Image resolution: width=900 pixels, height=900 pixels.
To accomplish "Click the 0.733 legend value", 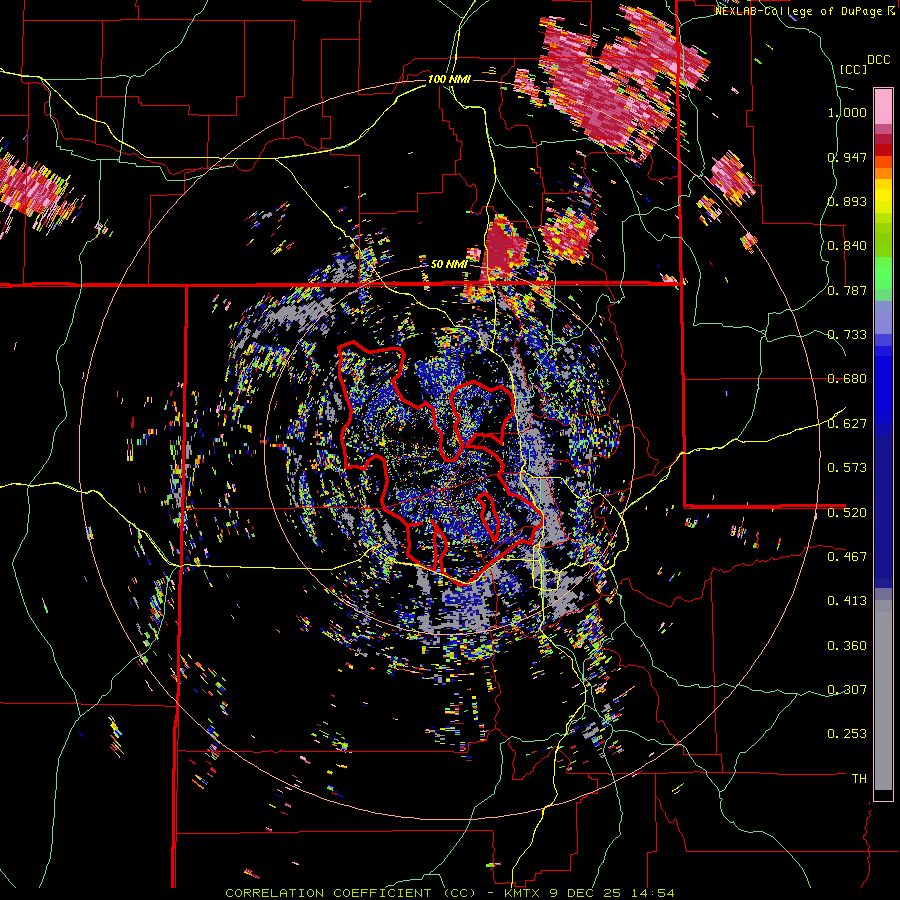I will 847,335.
